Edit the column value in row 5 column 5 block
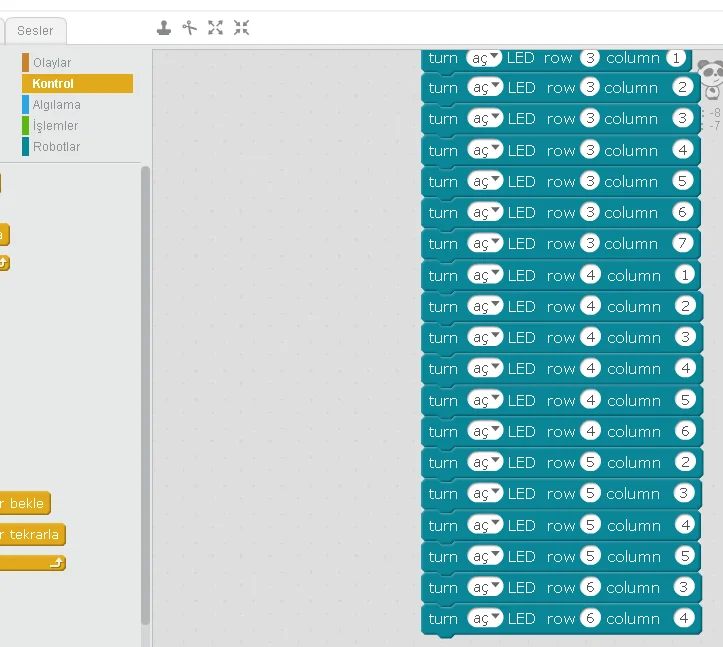The height and width of the screenshot is (647, 723). (x=685, y=556)
